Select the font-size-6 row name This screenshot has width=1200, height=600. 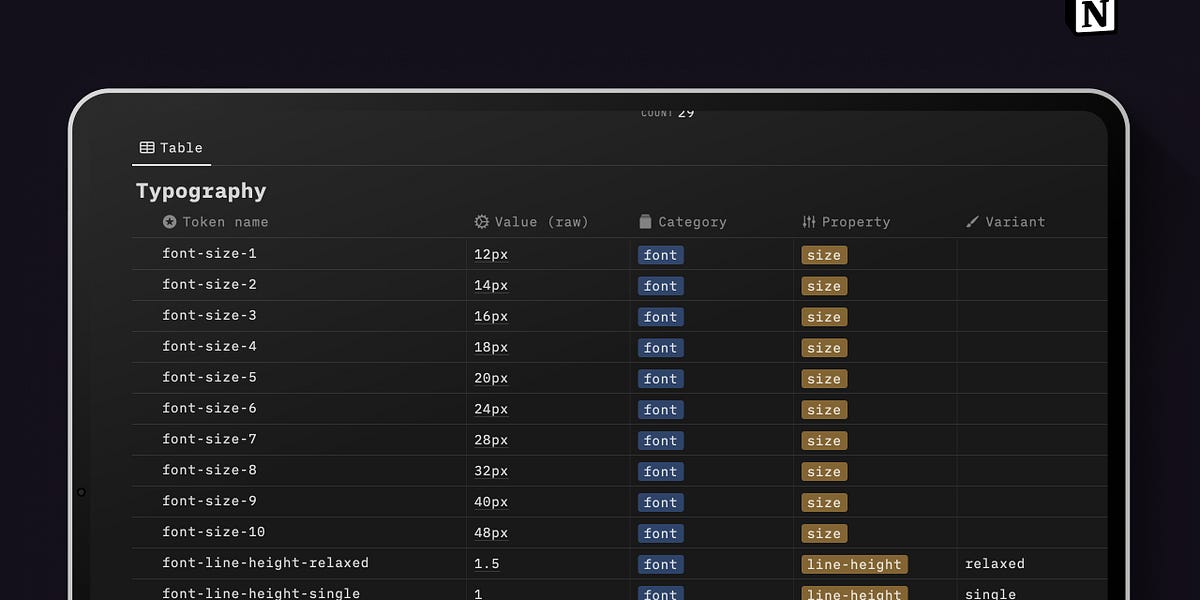(x=210, y=409)
